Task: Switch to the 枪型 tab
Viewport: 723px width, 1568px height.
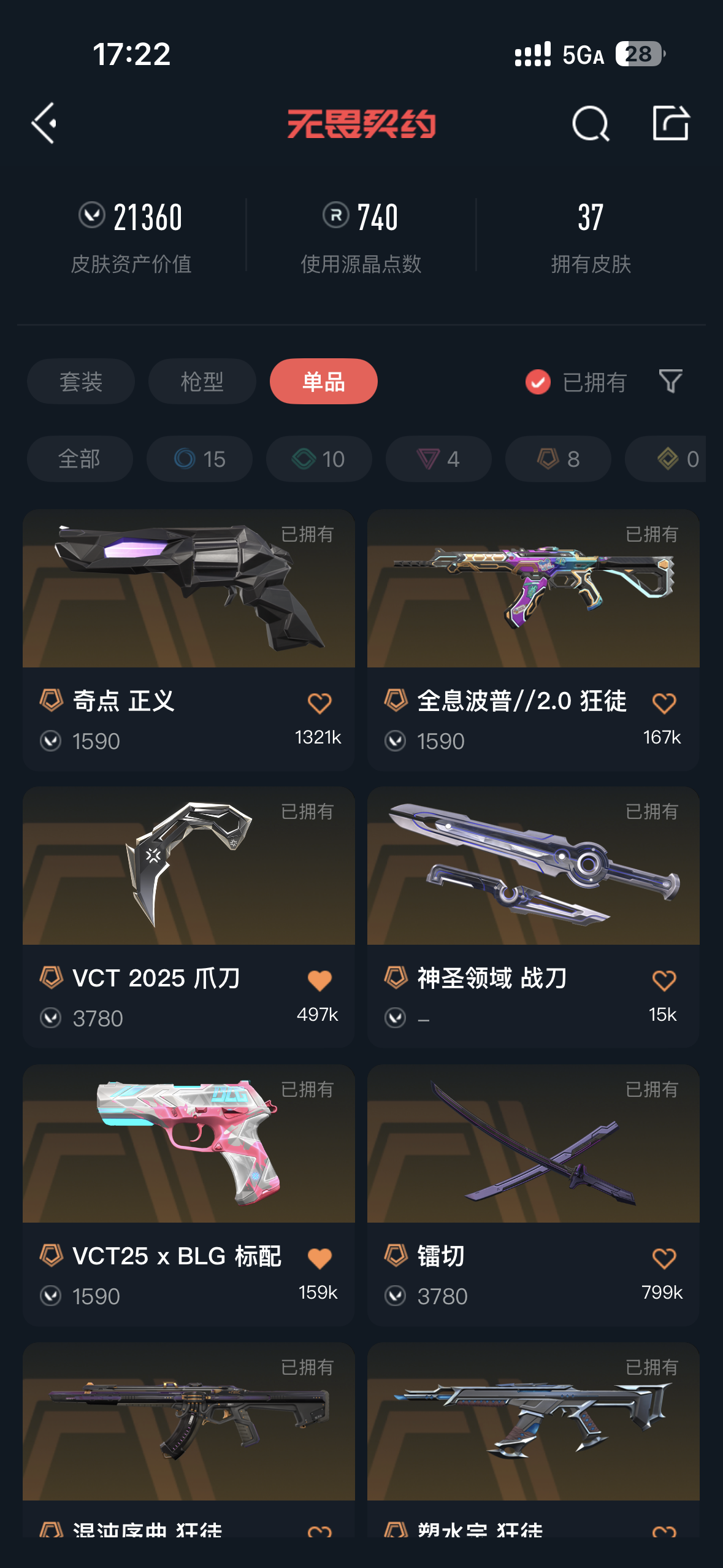Action: coord(202,381)
